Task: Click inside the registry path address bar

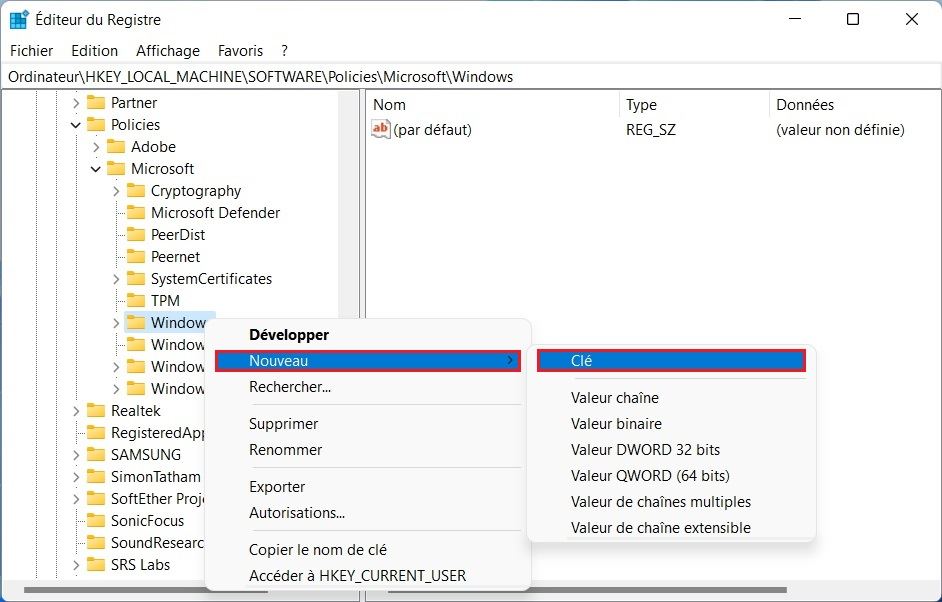Action: [x=300, y=76]
